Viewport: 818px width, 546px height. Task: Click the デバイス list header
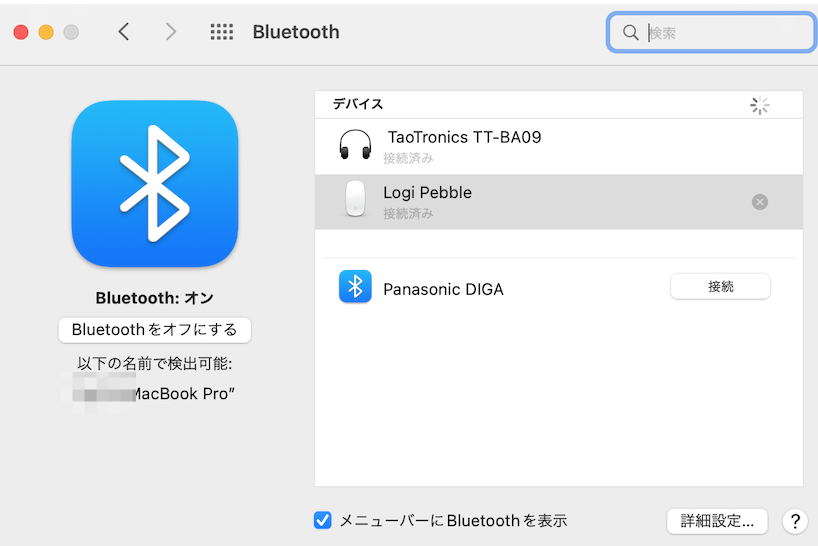click(x=358, y=104)
